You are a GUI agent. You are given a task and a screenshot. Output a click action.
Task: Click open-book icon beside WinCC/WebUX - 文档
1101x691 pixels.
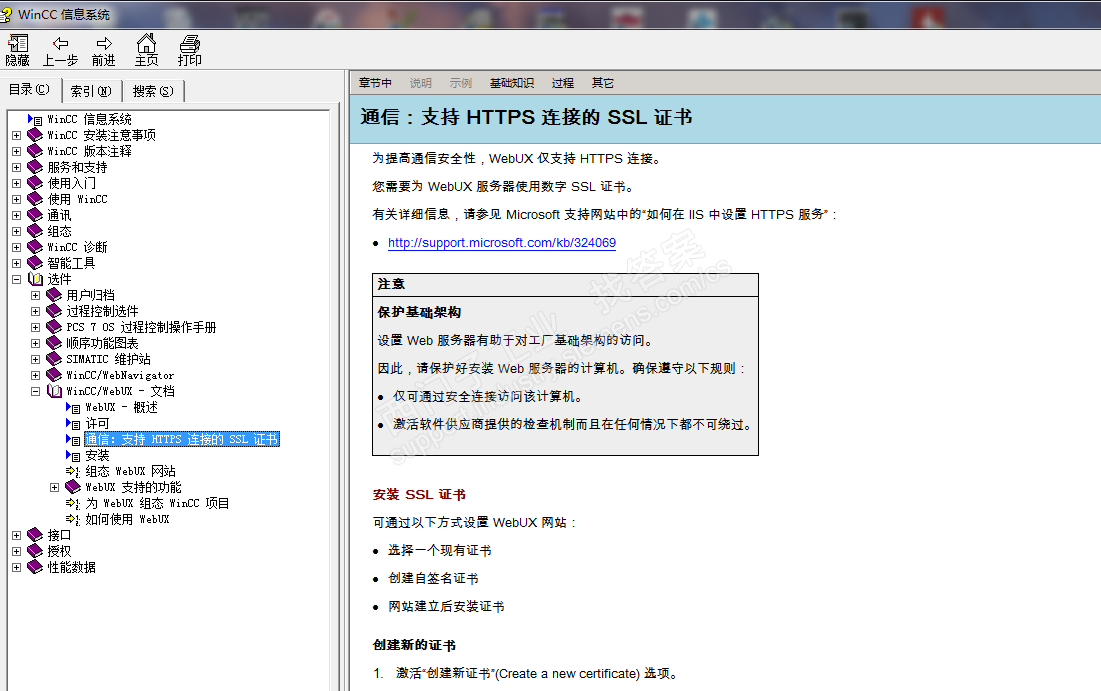(x=54, y=391)
